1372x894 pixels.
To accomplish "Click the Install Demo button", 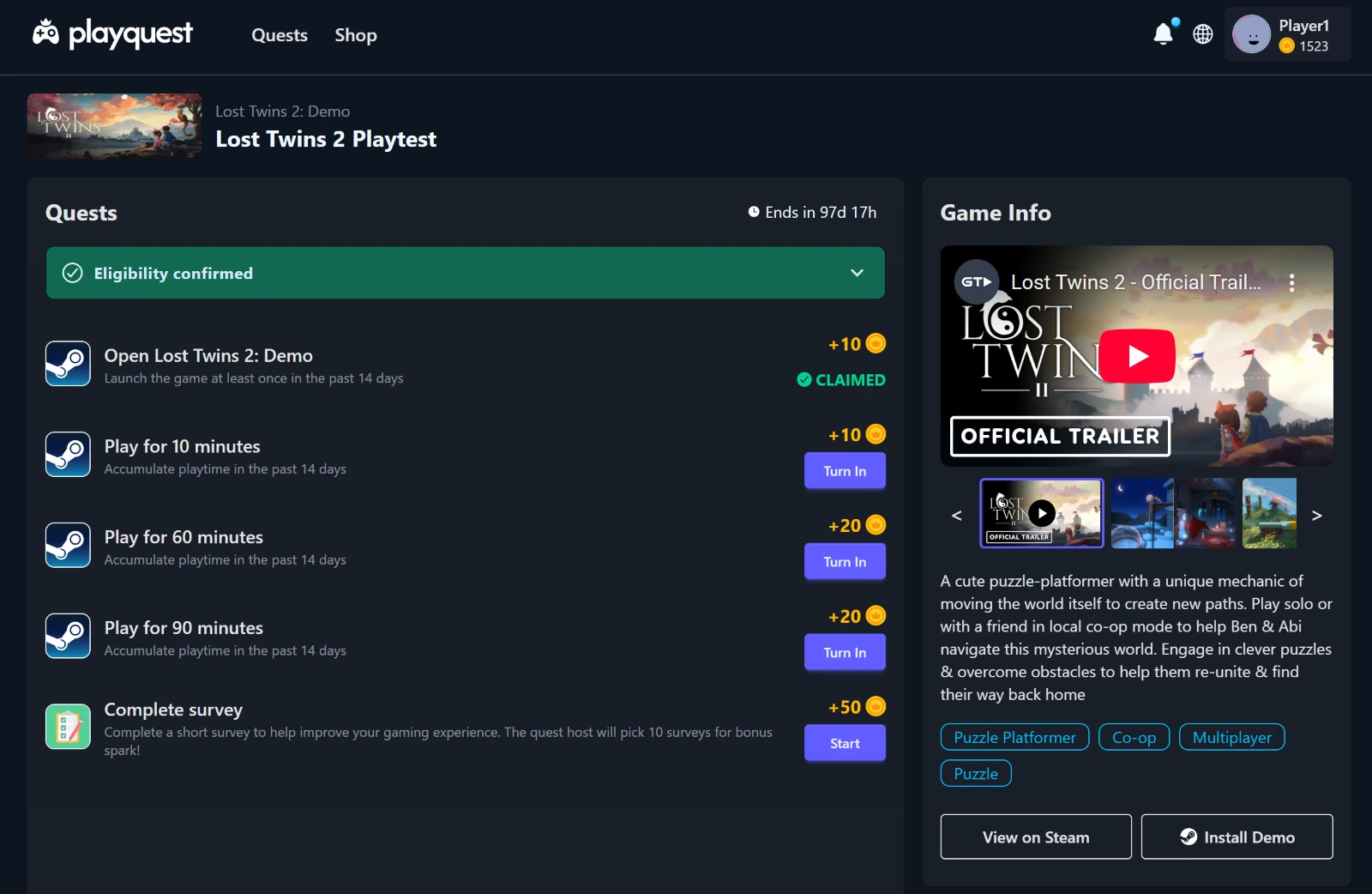I will pos(1237,837).
